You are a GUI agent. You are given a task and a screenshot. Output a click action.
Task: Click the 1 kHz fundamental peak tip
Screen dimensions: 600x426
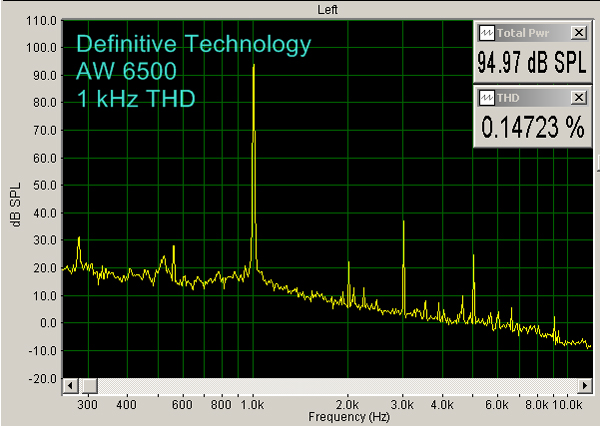pyautogui.click(x=254, y=66)
